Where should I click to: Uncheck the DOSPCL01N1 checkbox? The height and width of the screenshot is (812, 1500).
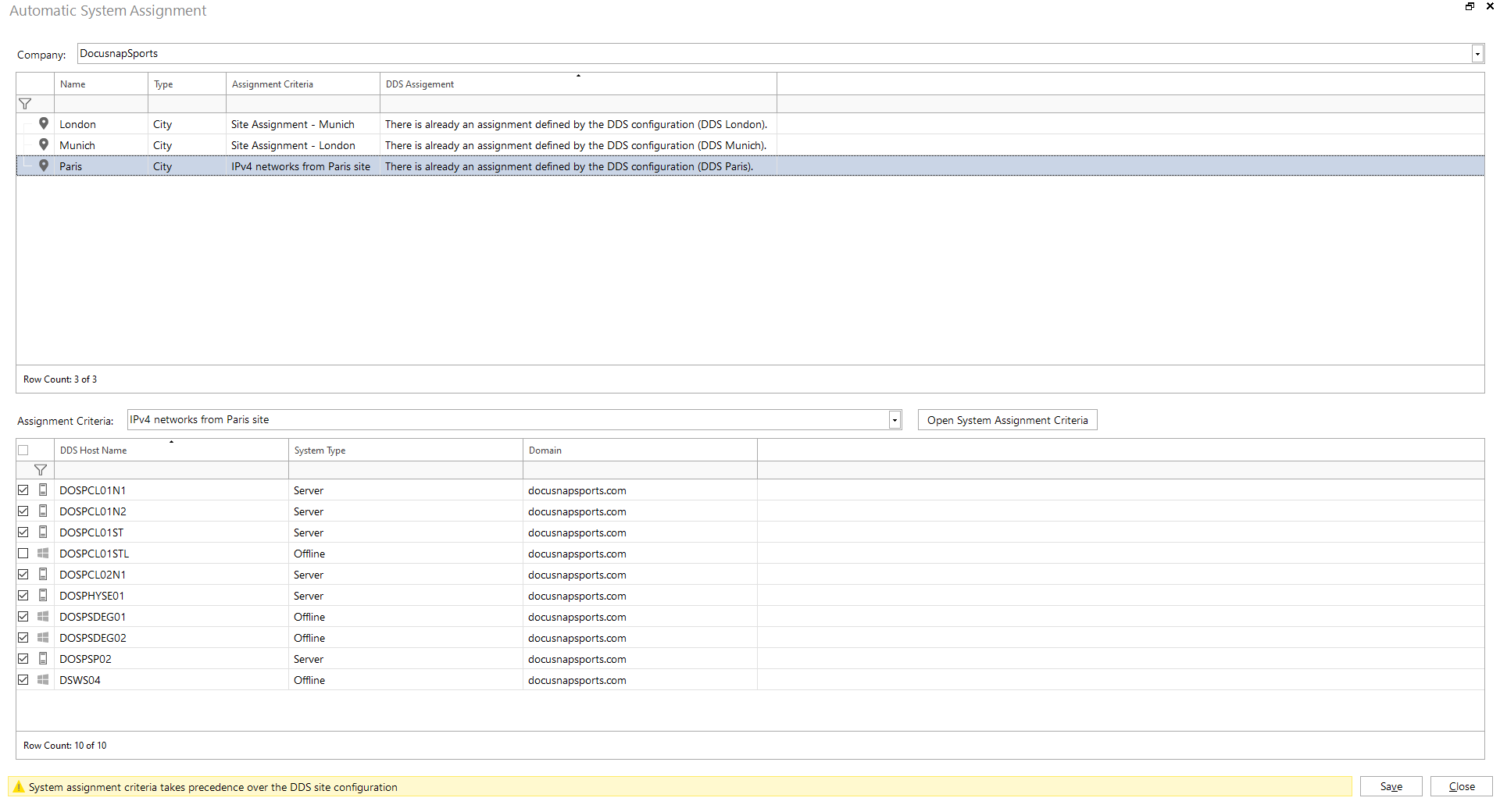tap(23, 490)
